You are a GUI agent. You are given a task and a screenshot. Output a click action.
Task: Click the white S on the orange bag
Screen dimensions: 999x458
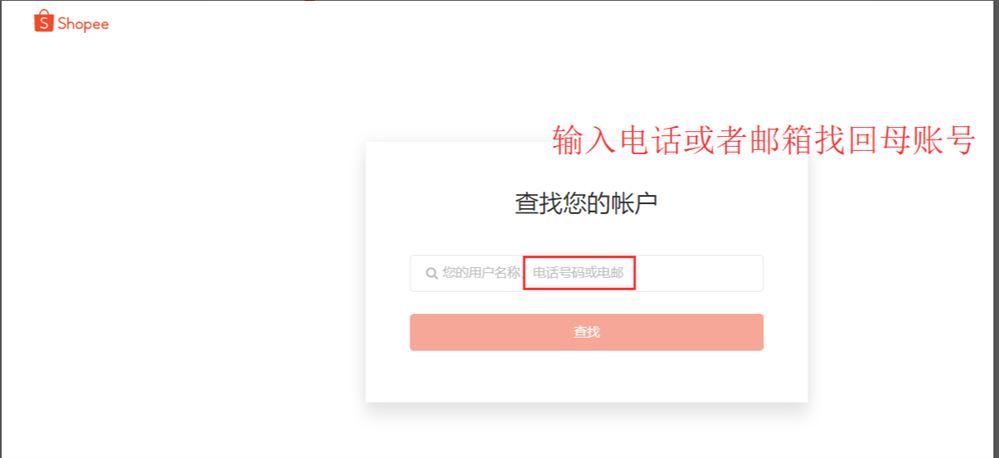[x=44, y=24]
